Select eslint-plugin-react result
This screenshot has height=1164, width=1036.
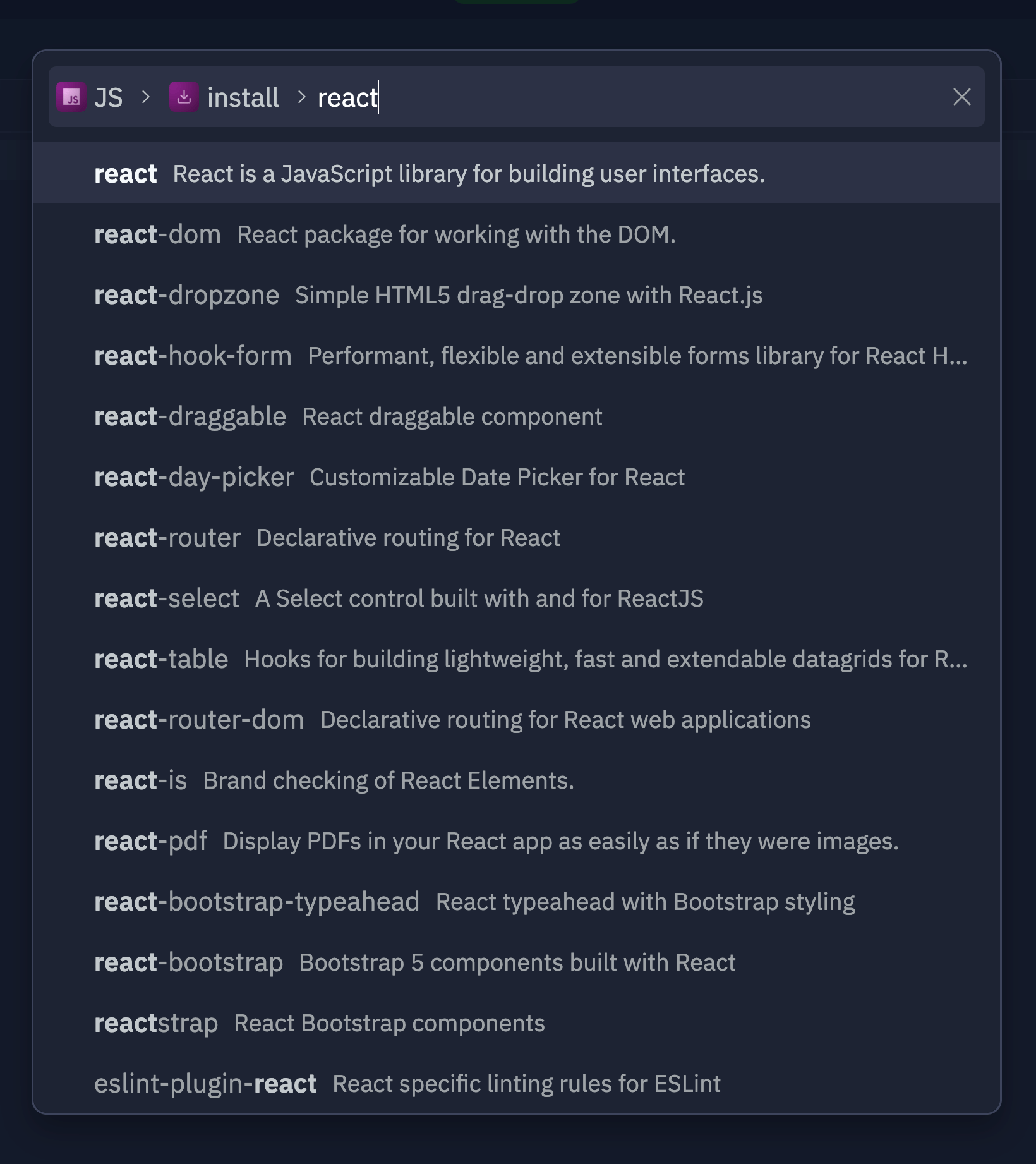pos(517,1083)
